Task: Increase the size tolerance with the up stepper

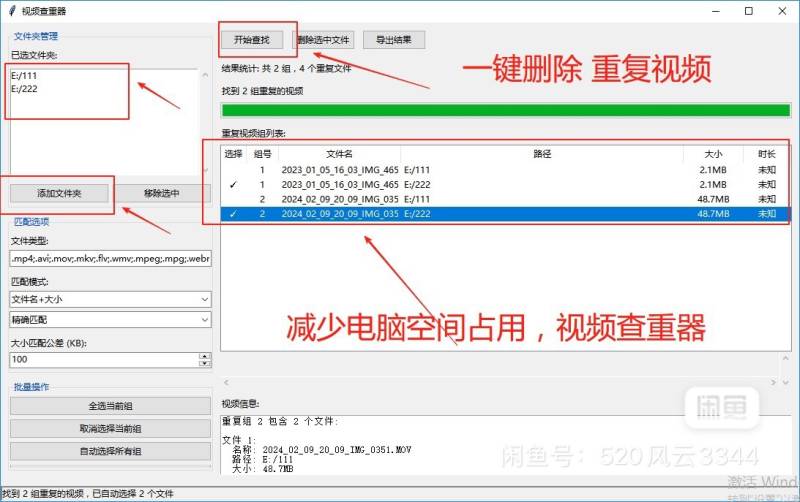Action: coord(205,356)
